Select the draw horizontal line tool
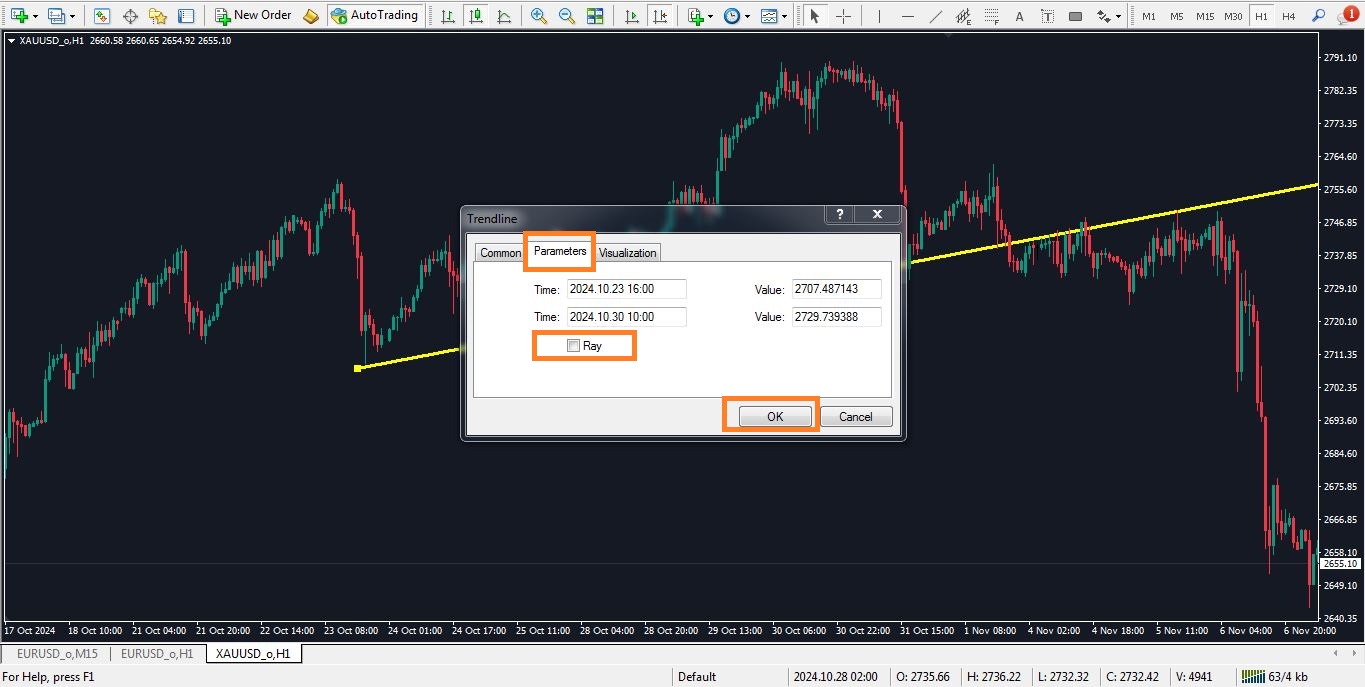The height and width of the screenshot is (687, 1365). [907, 16]
